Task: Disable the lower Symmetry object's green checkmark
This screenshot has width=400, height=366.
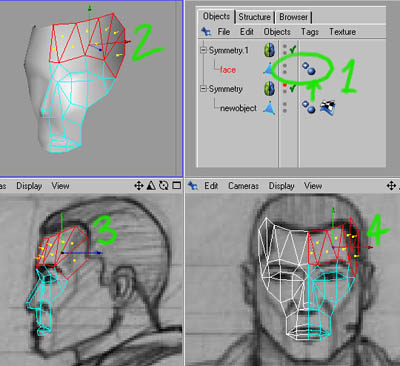Action: (x=293, y=89)
